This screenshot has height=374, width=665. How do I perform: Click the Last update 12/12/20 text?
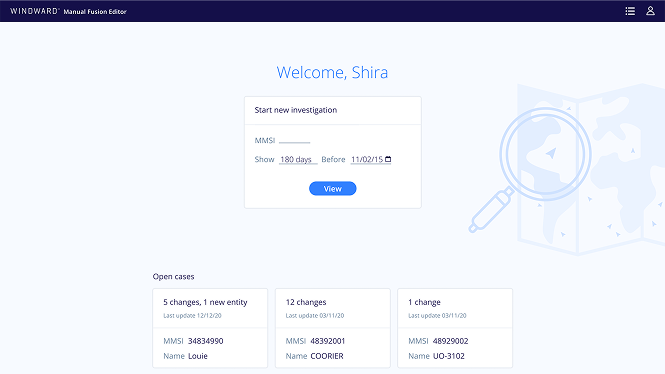192,315
